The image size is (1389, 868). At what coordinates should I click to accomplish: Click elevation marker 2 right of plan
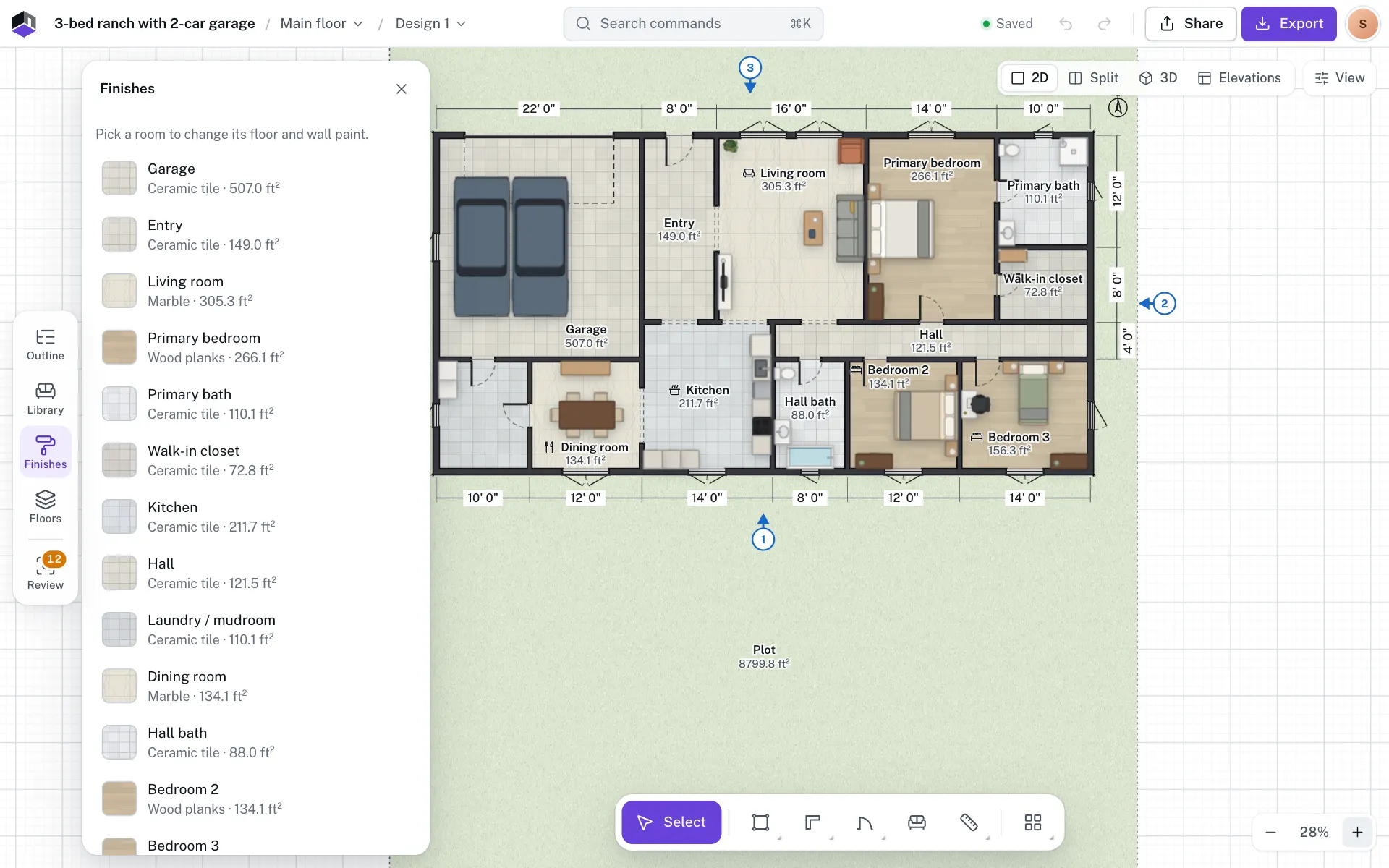pyautogui.click(x=1165, y=304)
